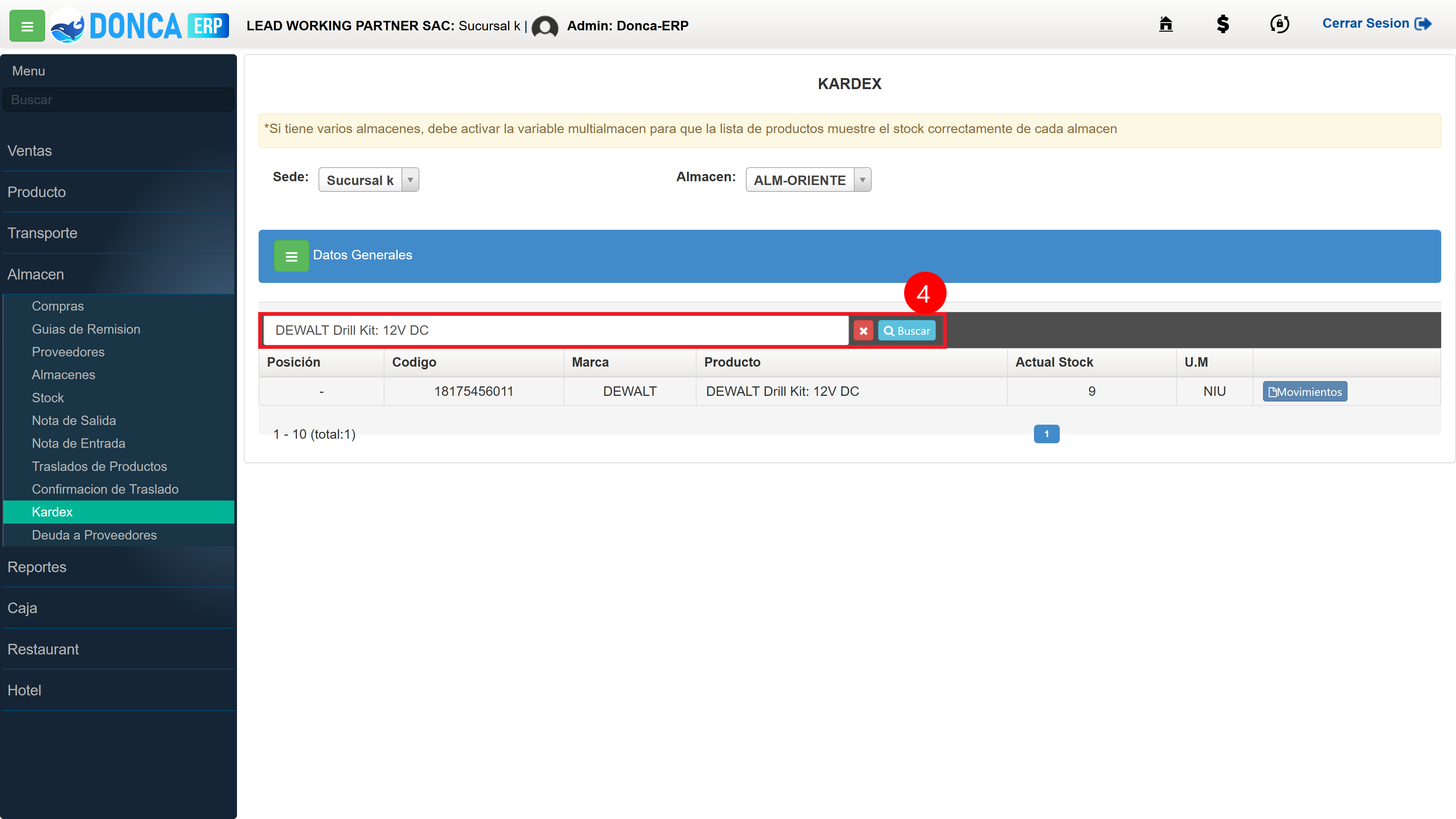Click the Donca ERP whale logo
1456x819 pixels.
(x=68, y=26)
